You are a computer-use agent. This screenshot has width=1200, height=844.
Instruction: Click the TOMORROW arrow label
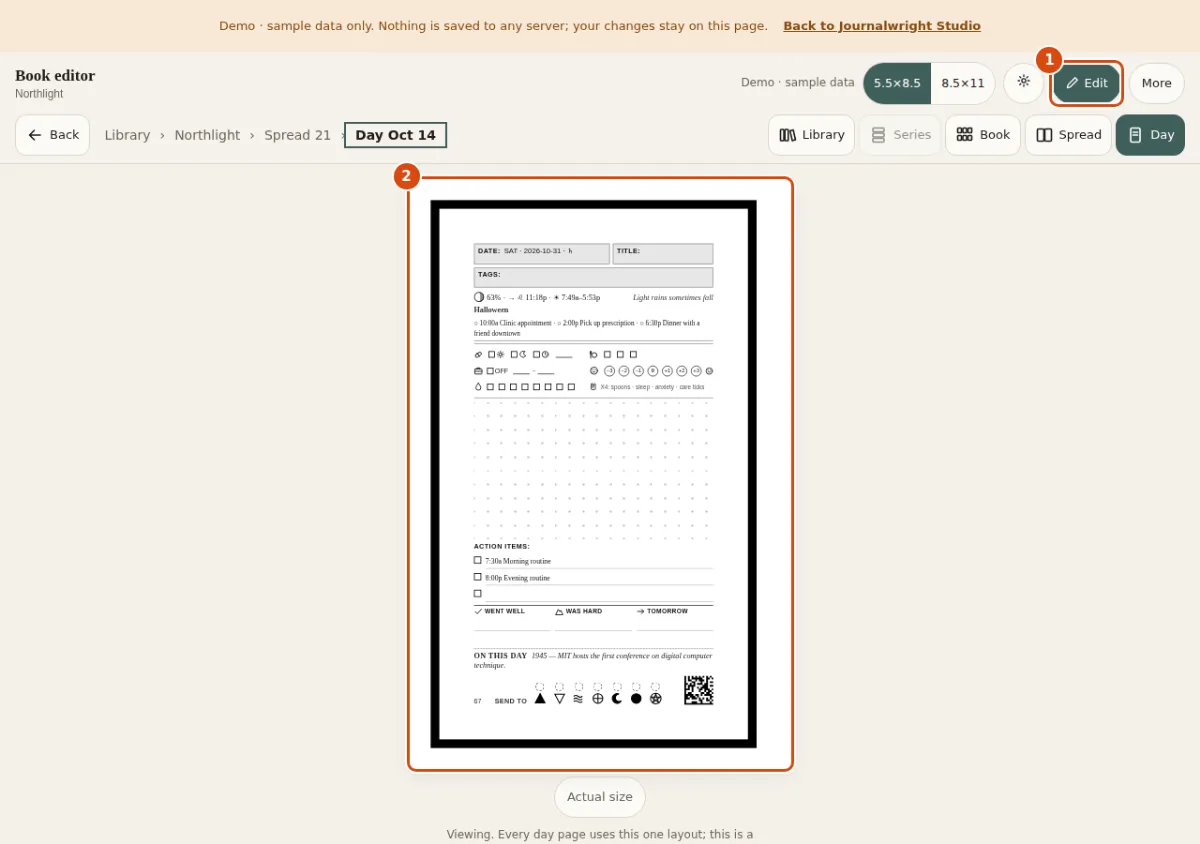[x=662, y=611]
